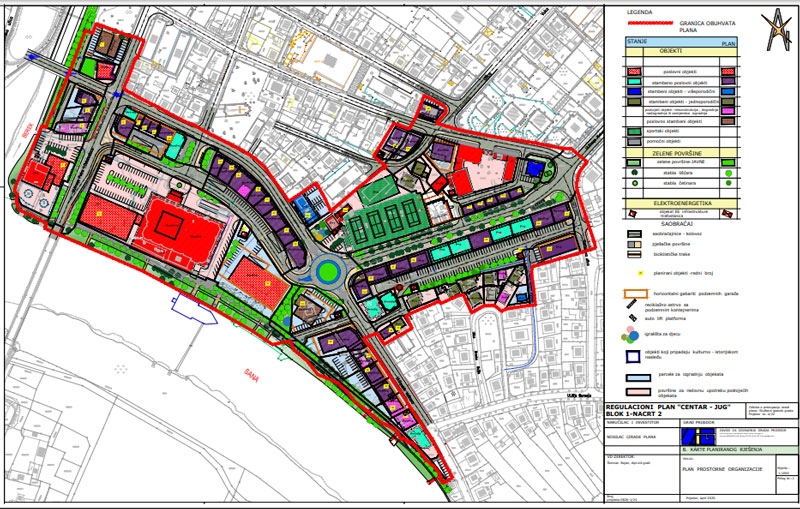Click the deciduous tree symbol in Stanje column

(x=633, y=173)
